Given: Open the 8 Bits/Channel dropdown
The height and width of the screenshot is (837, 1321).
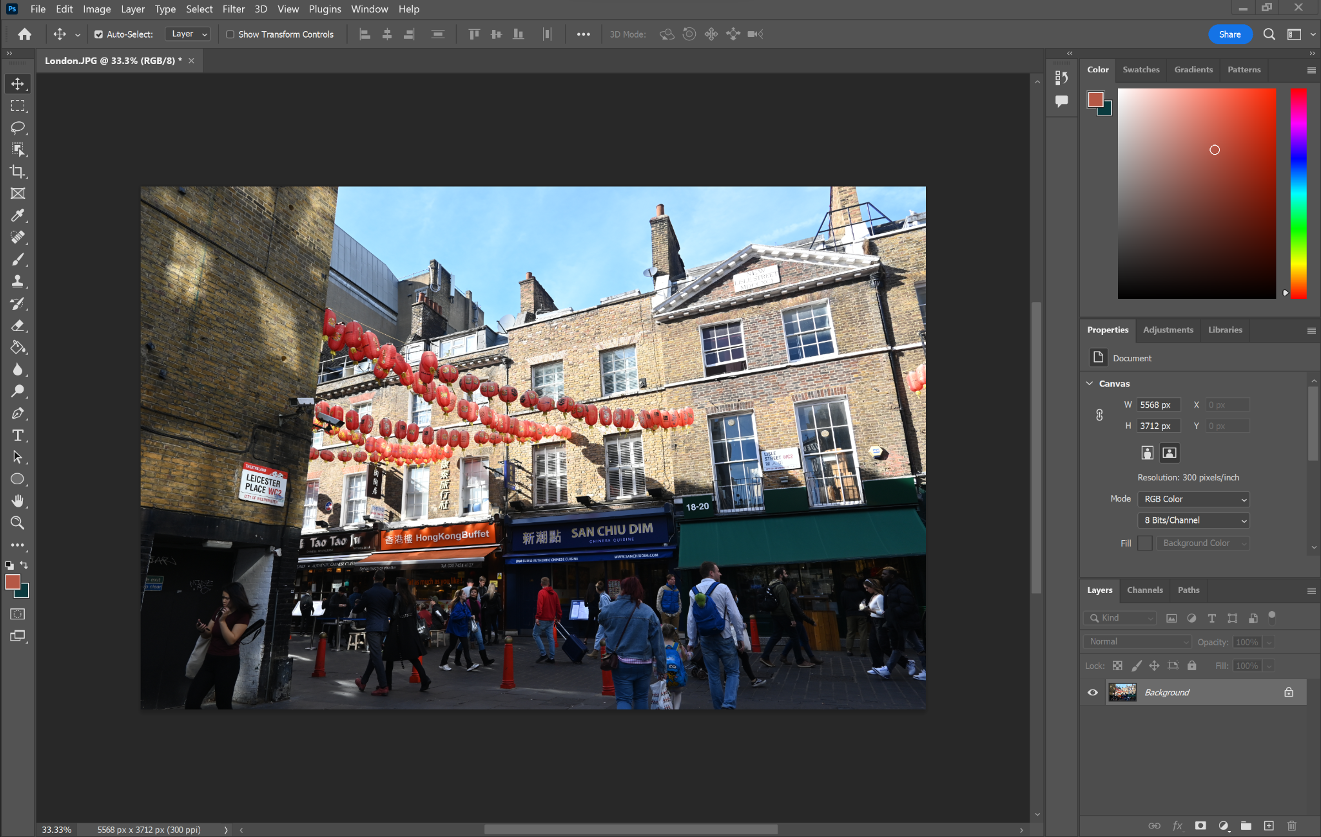Looking at the screenshot, I should 1194,520.
